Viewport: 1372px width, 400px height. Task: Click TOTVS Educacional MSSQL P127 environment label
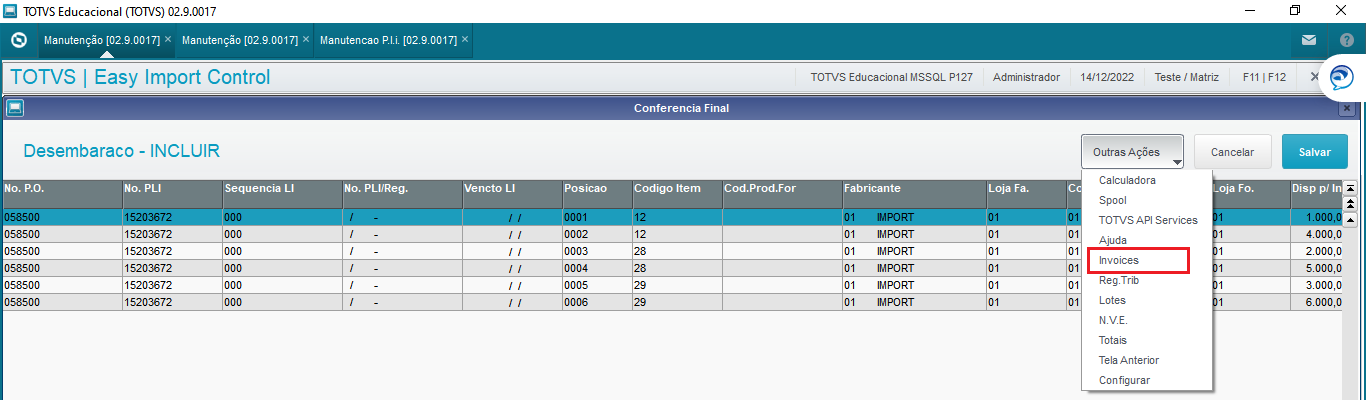coord(891,77)
